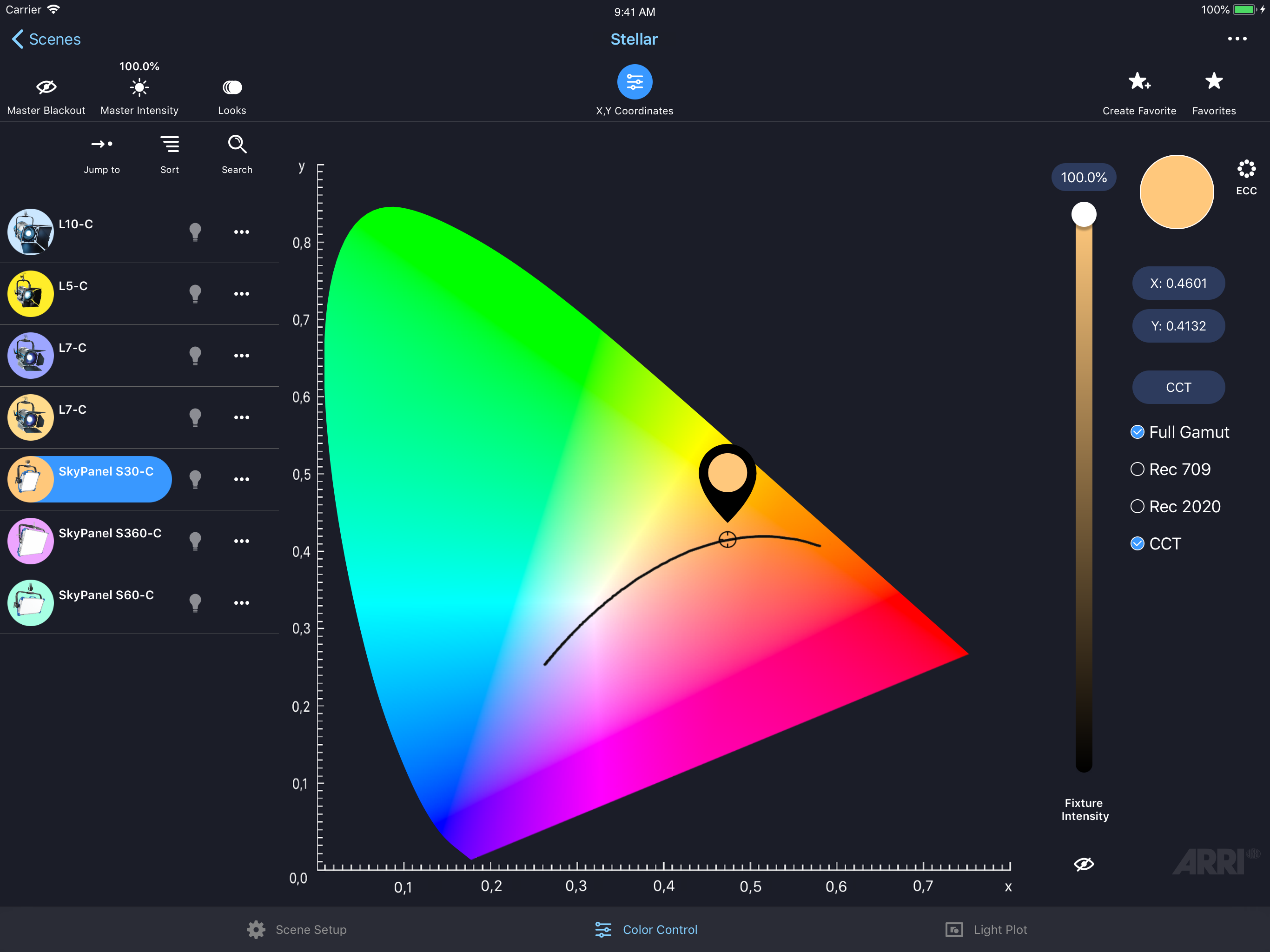Open the Favorites star icon
Image resolution: width=1270 pixels, height=952 pixels.
(1214, 81)
